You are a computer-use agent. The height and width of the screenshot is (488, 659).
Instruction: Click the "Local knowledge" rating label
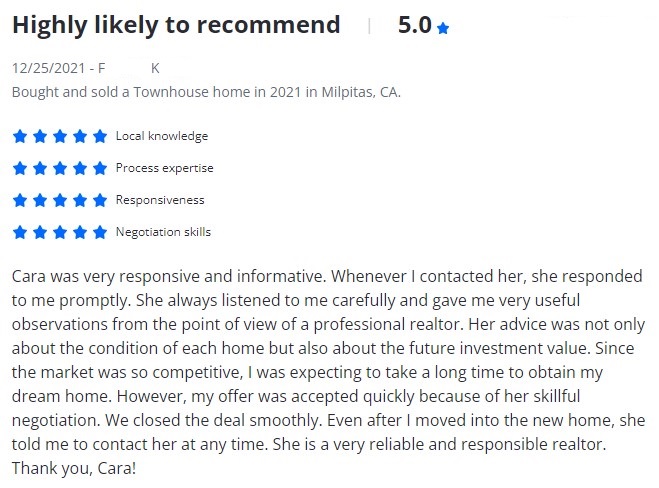pos(162,136)
